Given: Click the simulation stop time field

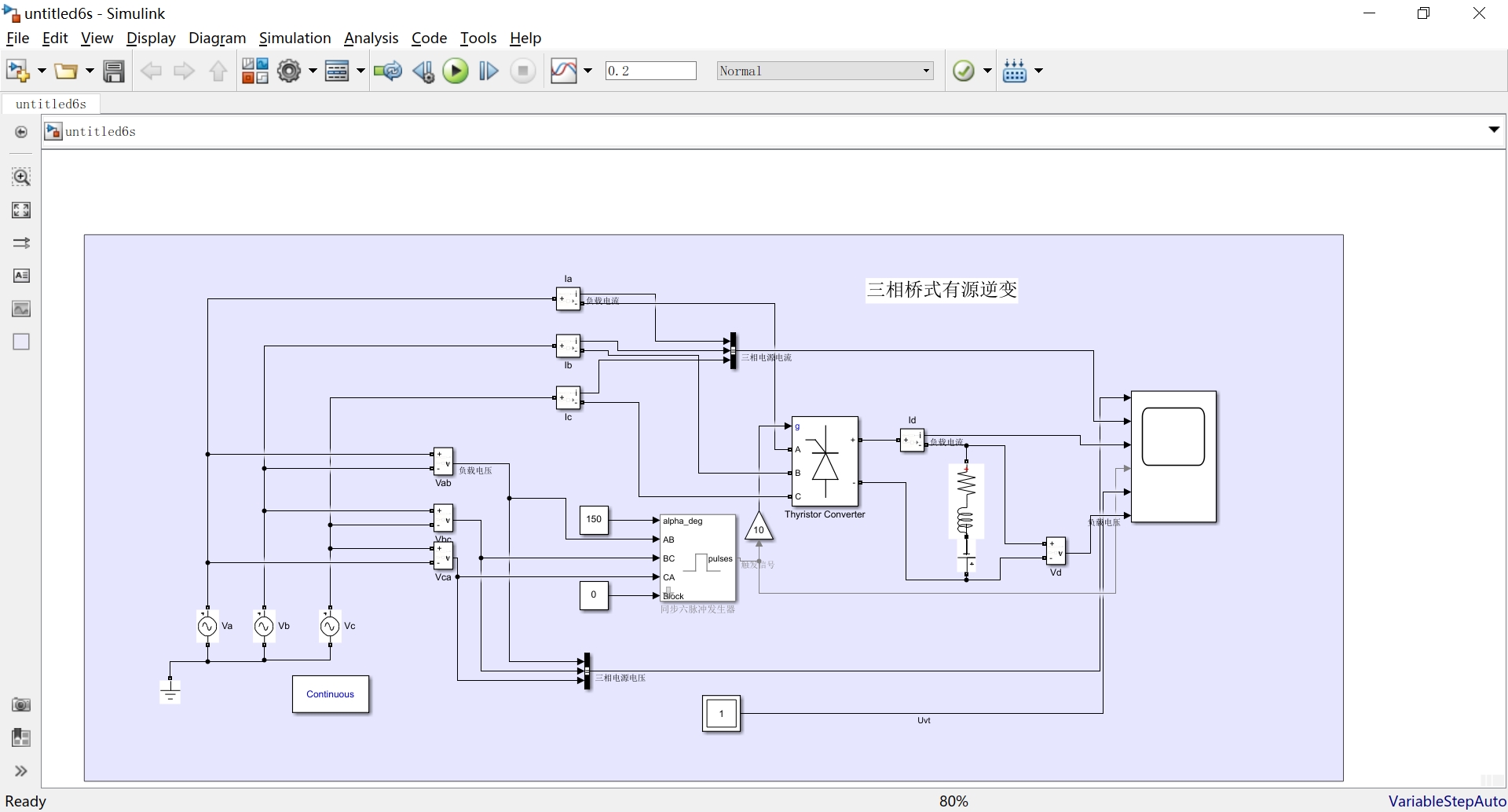Looking at the screenshot, I should click(651, 71).
